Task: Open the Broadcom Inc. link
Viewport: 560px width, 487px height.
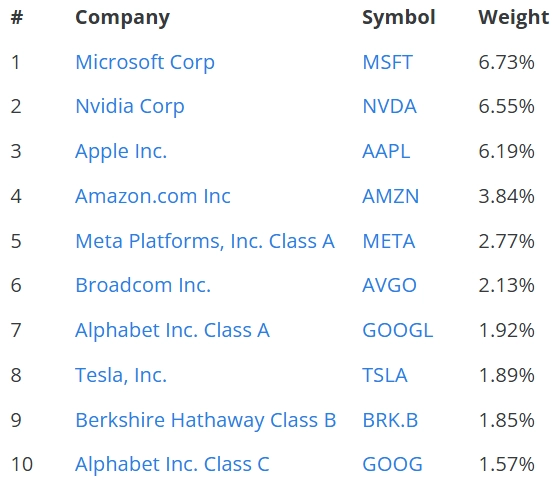Action: coord(143,285)
